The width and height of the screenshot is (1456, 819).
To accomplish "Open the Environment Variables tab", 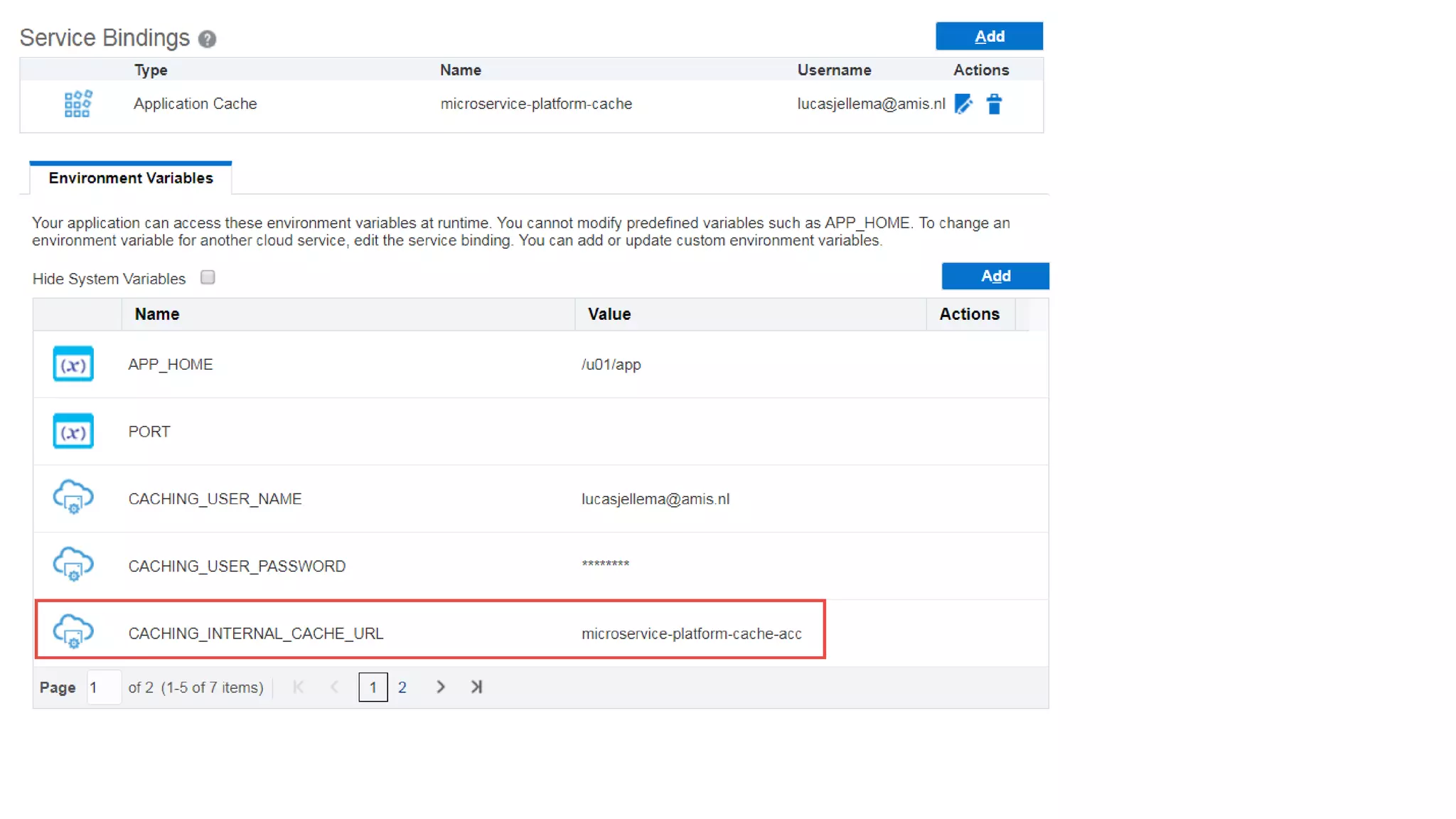I will (131, 178).
